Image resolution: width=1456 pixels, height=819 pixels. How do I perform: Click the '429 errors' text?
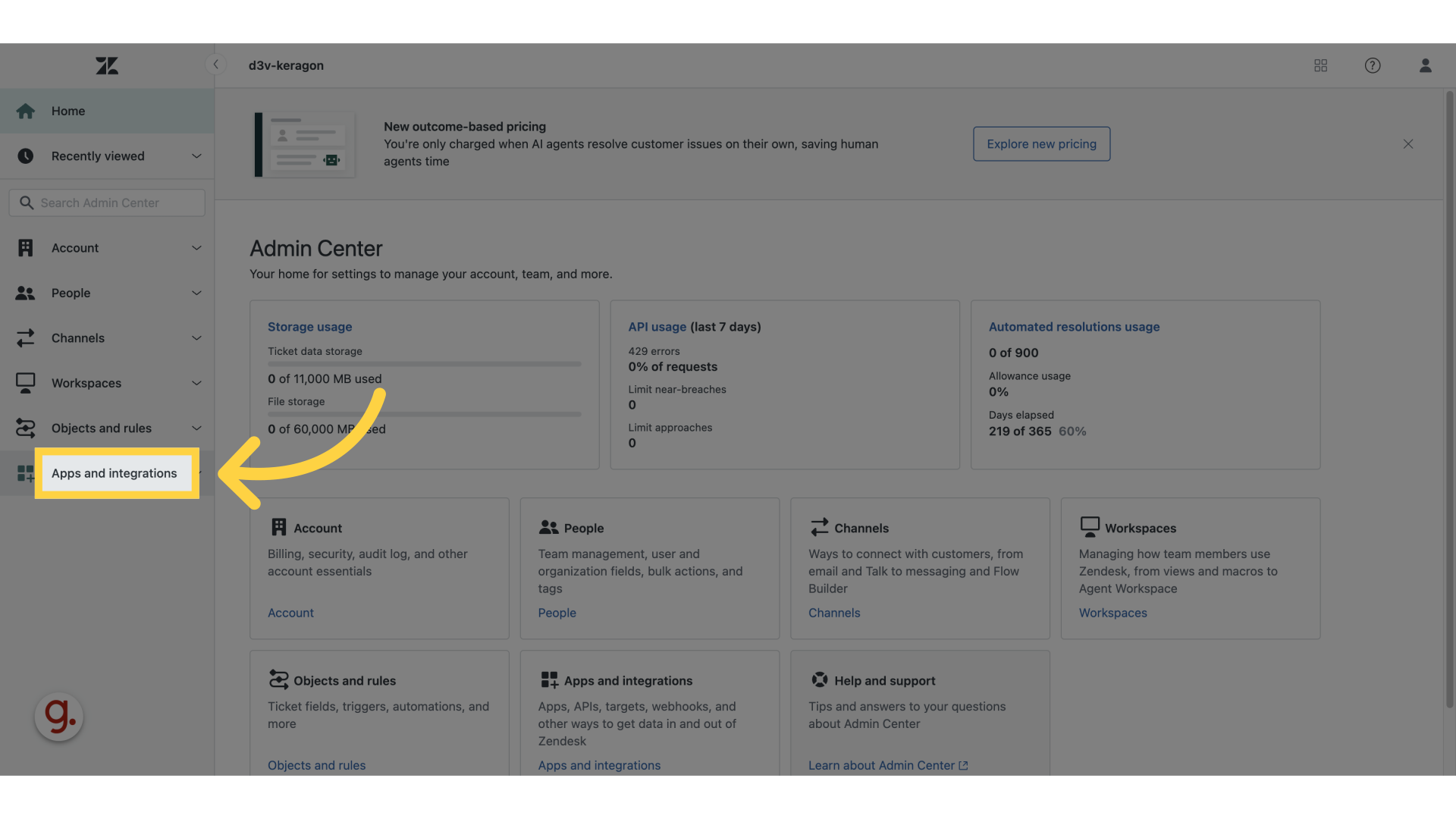point(654,351)
